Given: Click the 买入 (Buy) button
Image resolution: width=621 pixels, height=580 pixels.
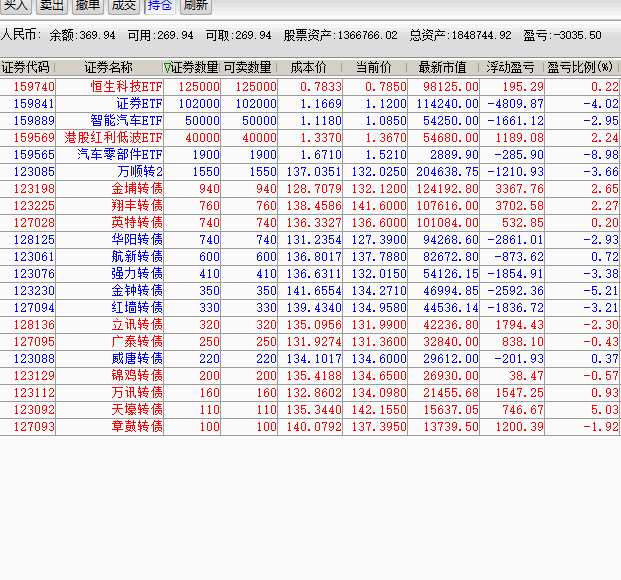Looking at the screenshot, I should click(16, 5).
